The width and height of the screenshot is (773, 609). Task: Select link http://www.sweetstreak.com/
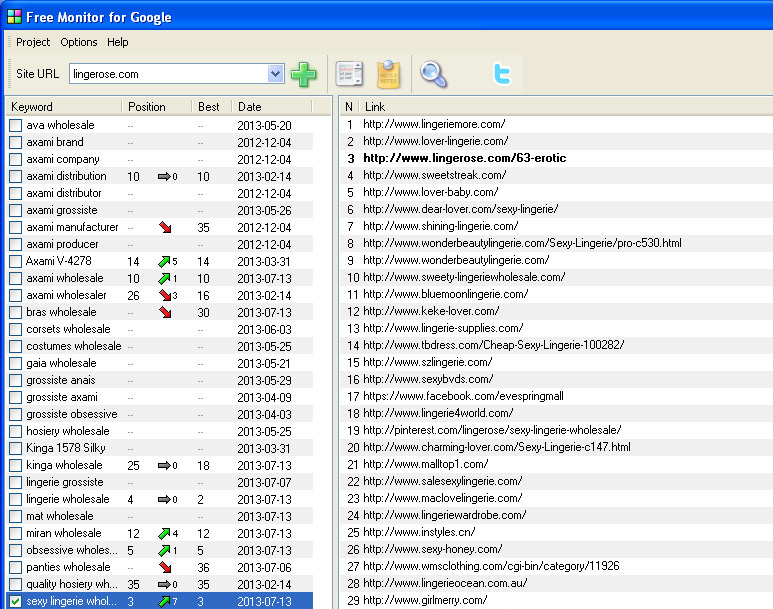[434, 175]
